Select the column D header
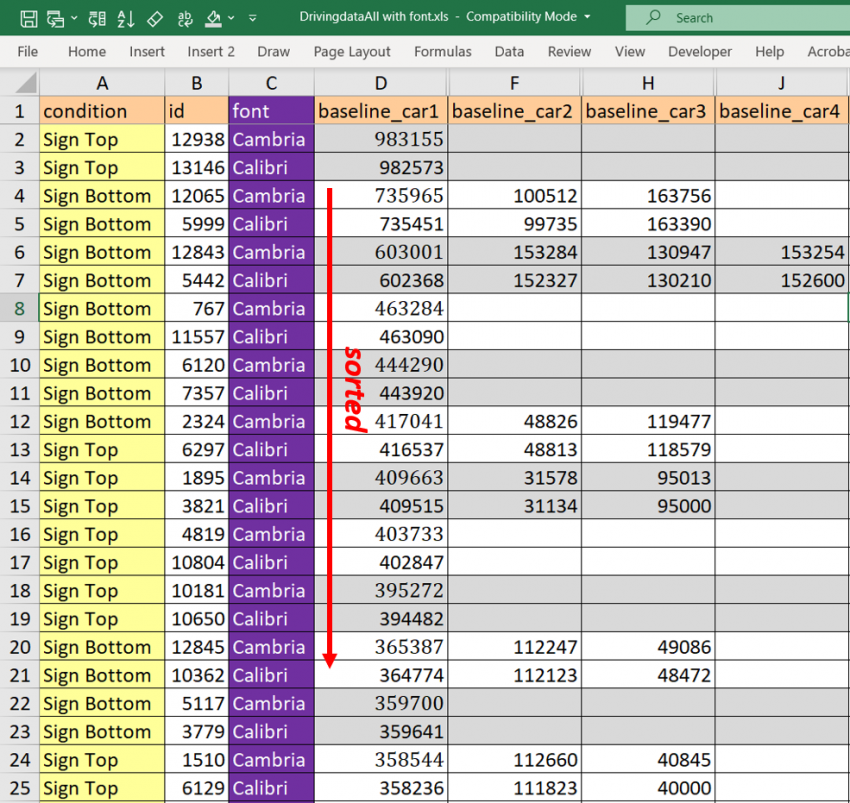 click(381, 83)
